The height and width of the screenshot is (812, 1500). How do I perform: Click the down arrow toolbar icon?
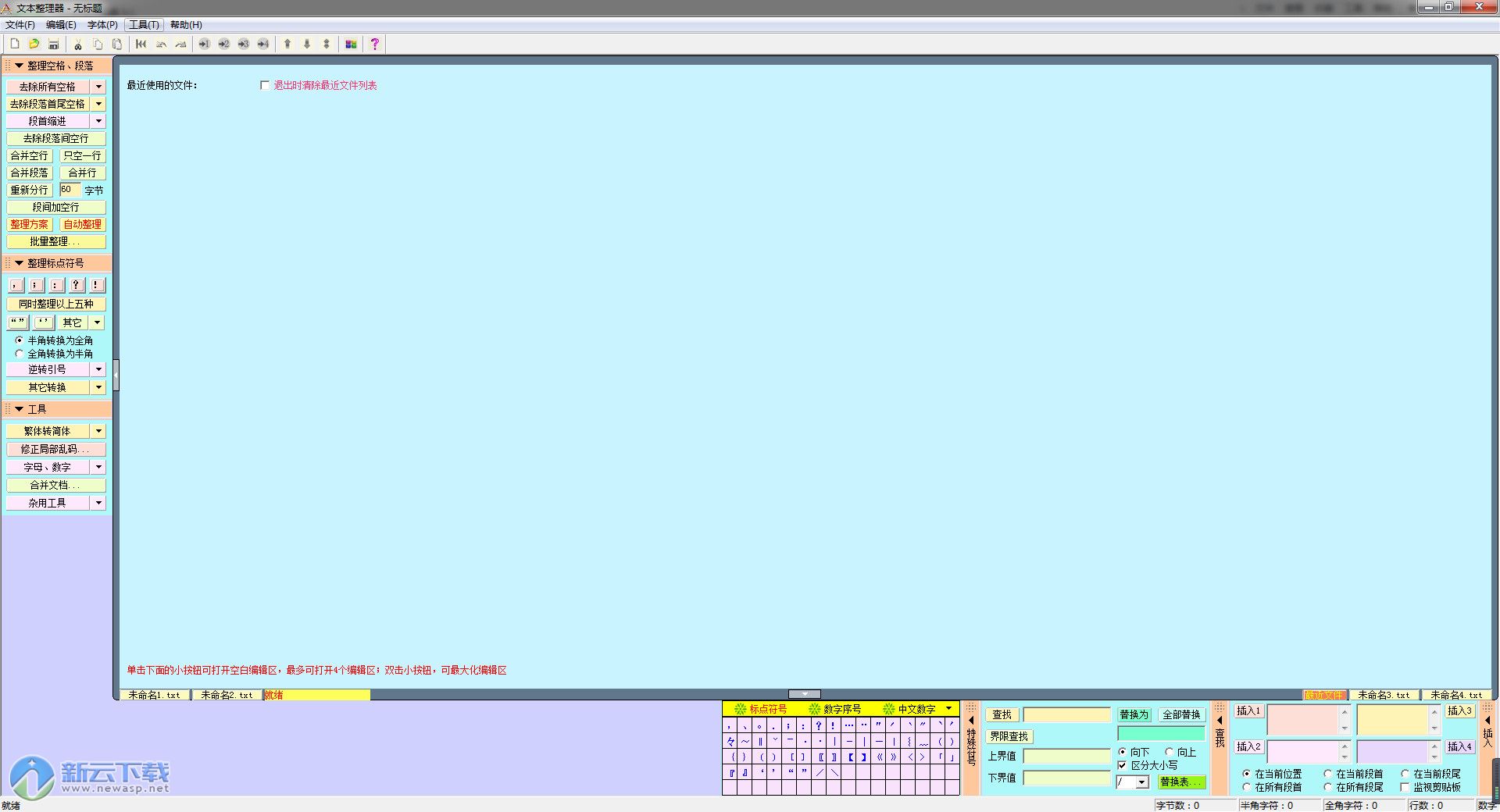pyautogui.click(x=307, y=44)
